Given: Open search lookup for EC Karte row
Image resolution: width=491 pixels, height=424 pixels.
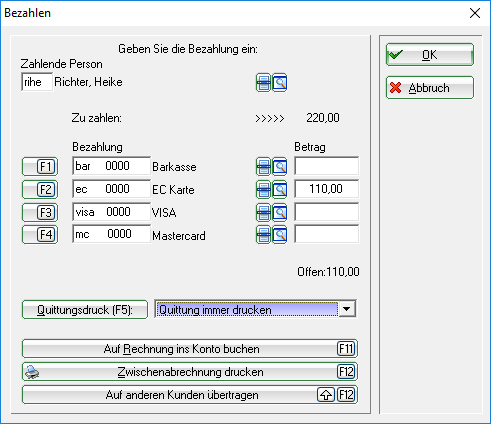Looking at the screenshot, I should click(280, 189).
